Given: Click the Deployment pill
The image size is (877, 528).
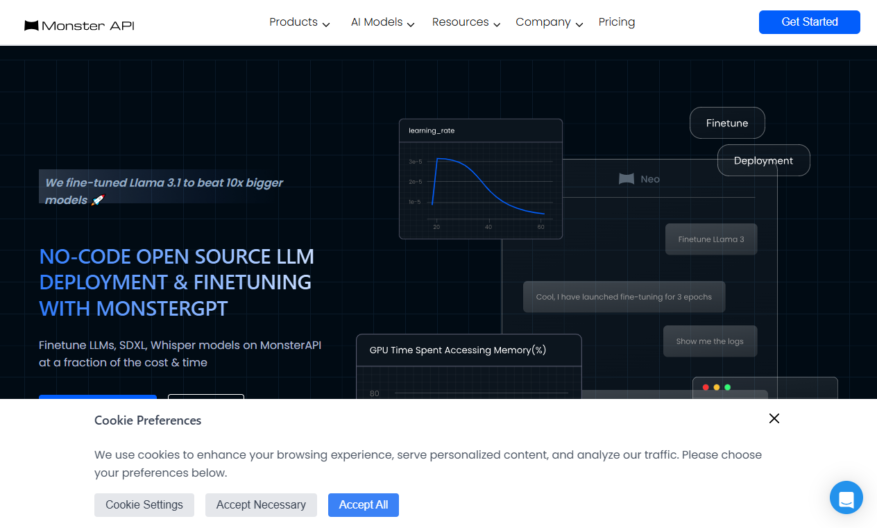Looking at the screenshot, I should tap(763, 161).
